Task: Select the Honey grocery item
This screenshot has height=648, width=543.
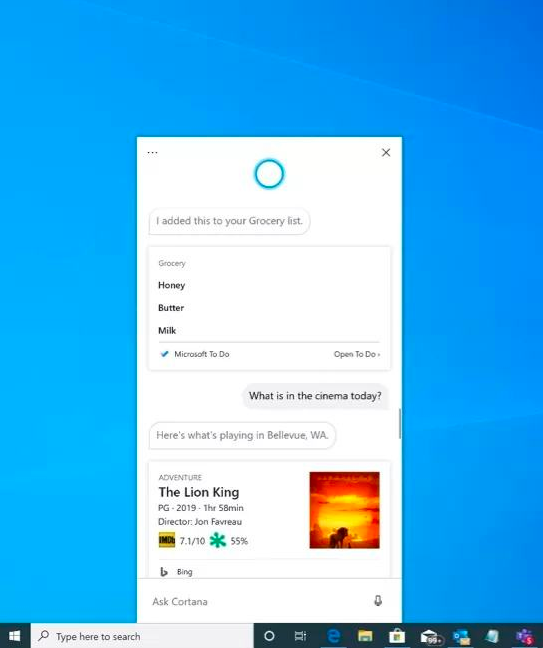Action: tap(171, 285)
